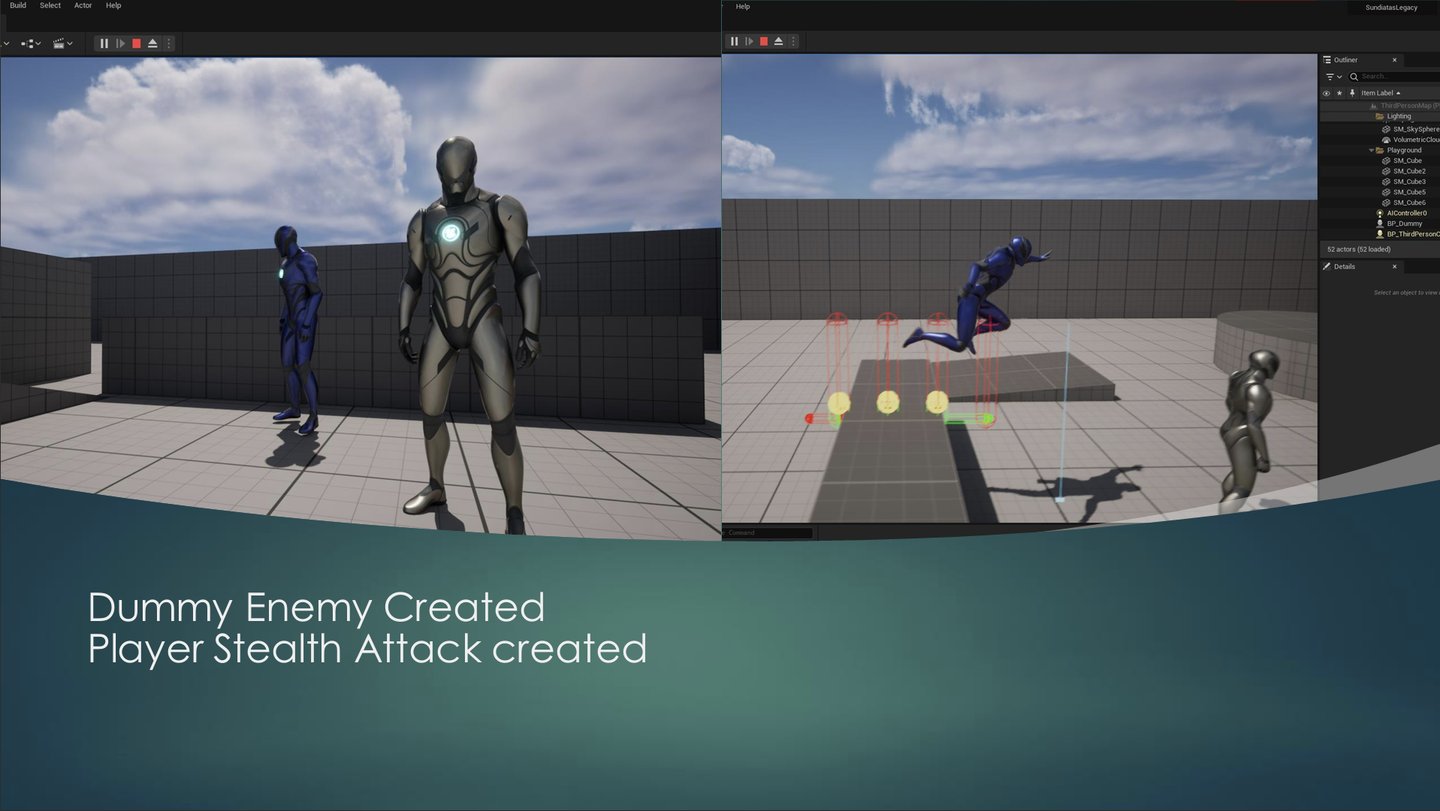Open the Blueprints dropdown in left toolbar
This screenshot has height=811, width=1440.
coord(31,44)
